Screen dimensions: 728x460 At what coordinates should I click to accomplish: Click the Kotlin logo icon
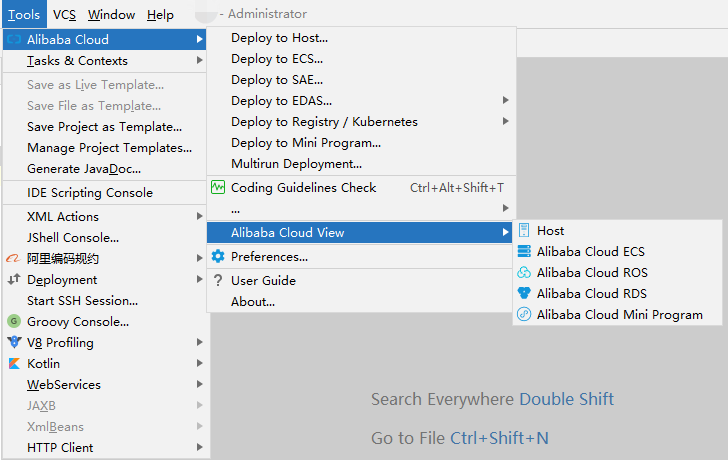[14, 364]
